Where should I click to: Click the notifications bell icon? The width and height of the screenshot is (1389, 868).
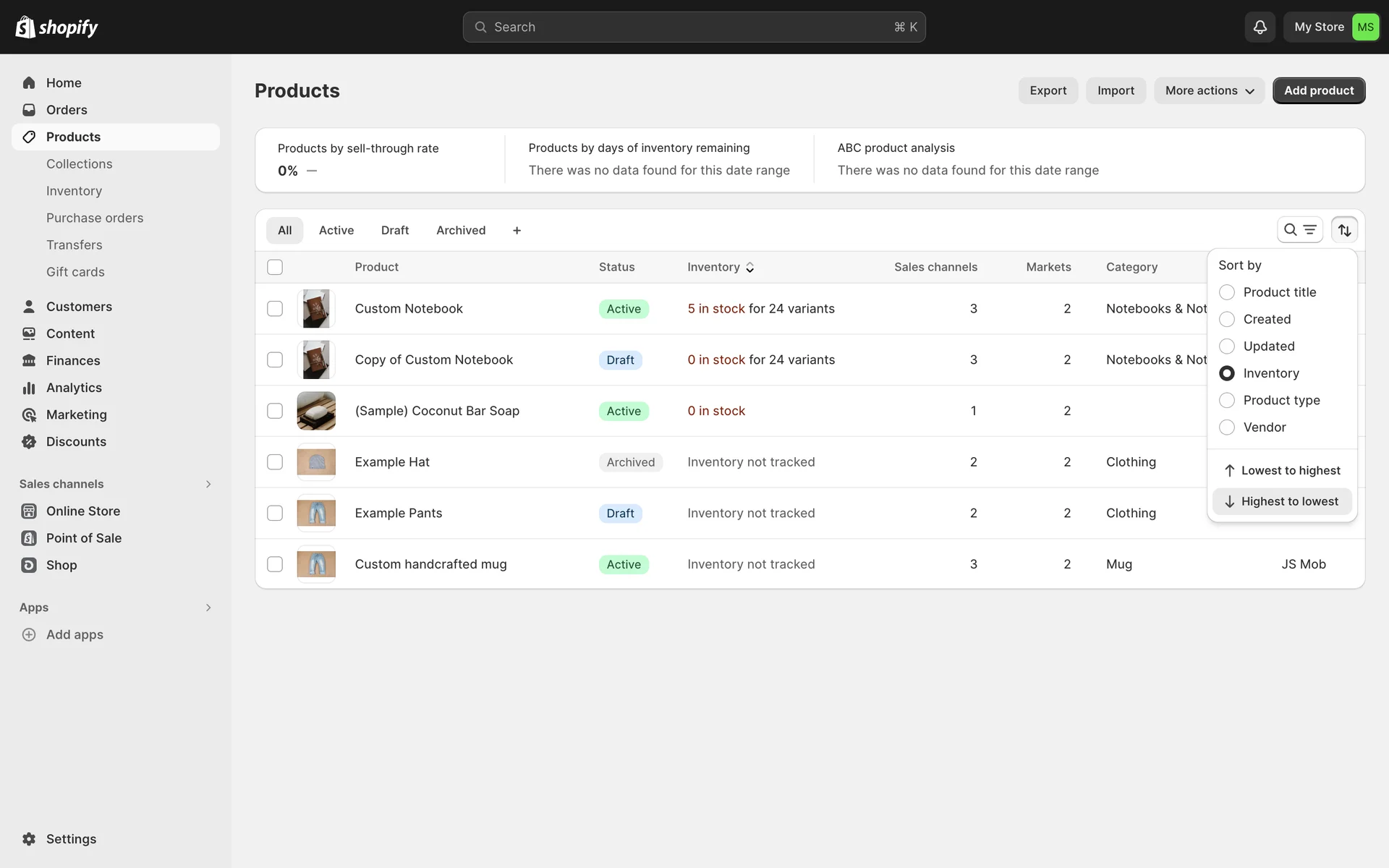tap(1260, 27)
